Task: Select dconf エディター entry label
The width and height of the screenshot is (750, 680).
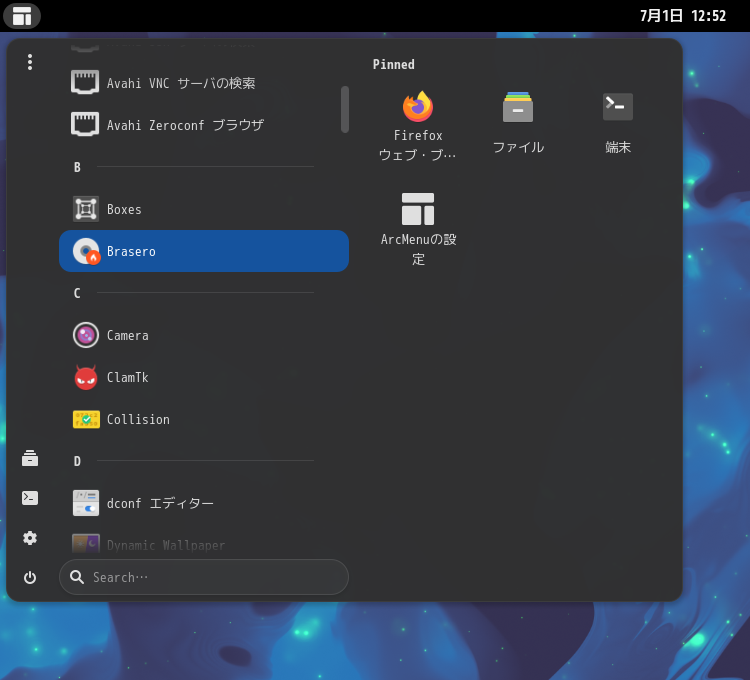Action: point(160,503)
